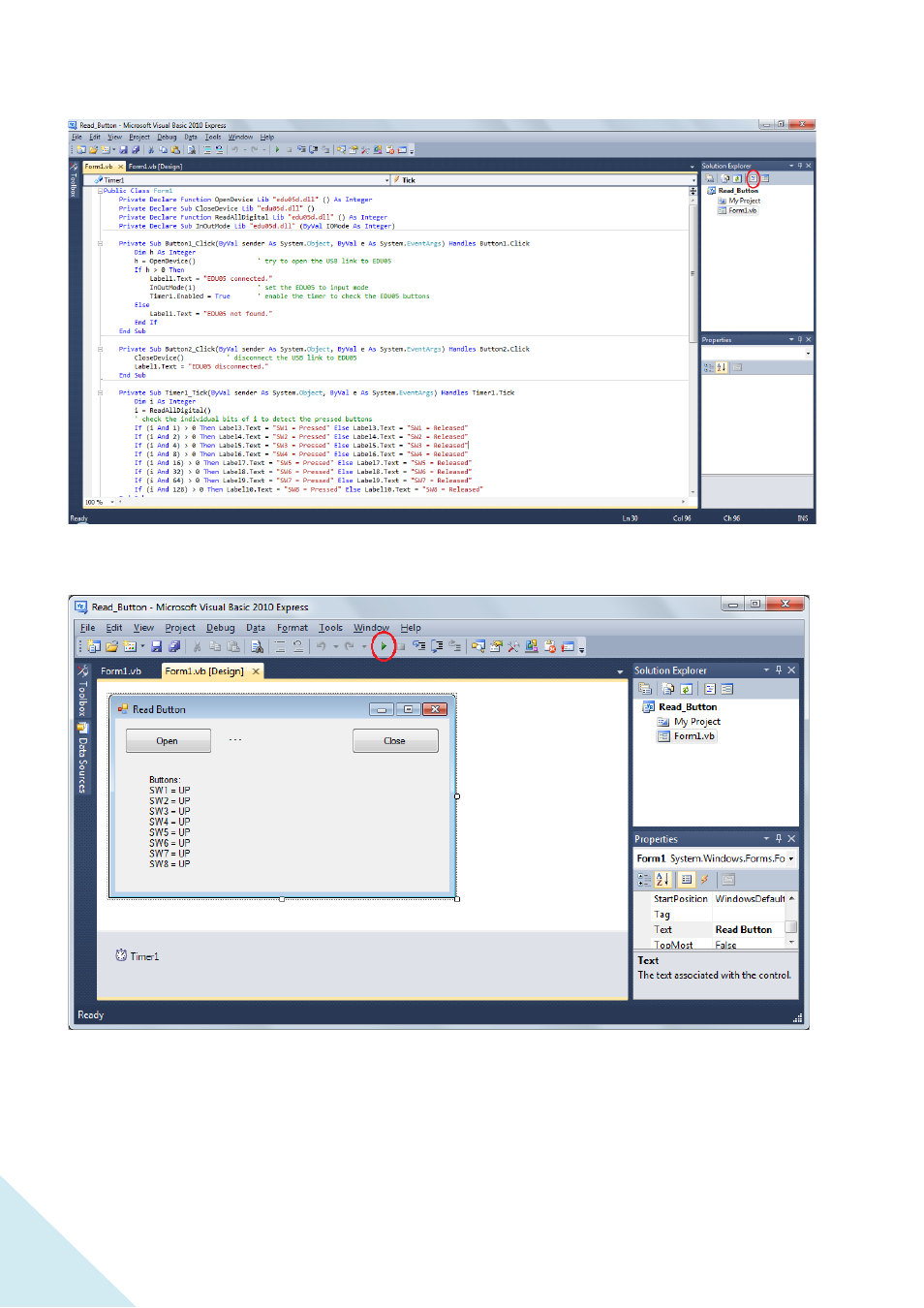Open Toolbox icon in lower window toolbar

[x=513, y=646]
